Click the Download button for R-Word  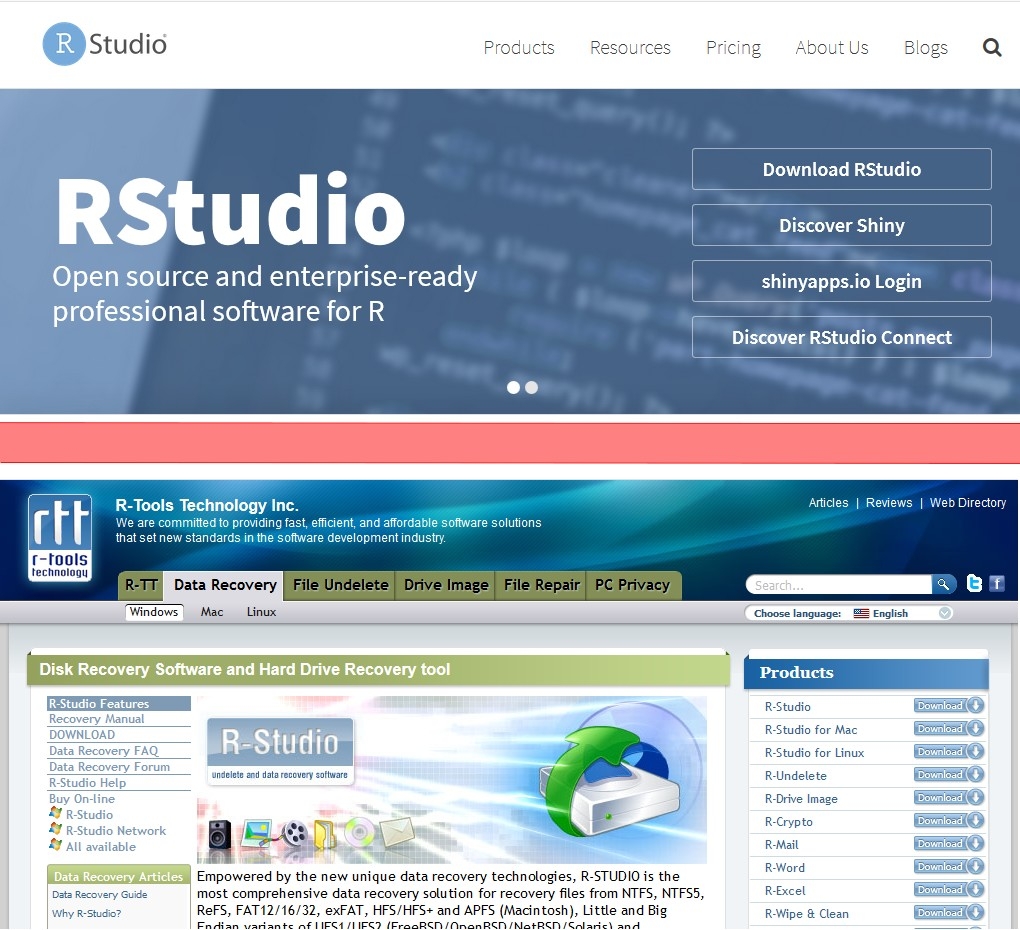click(x=948, y=866)
